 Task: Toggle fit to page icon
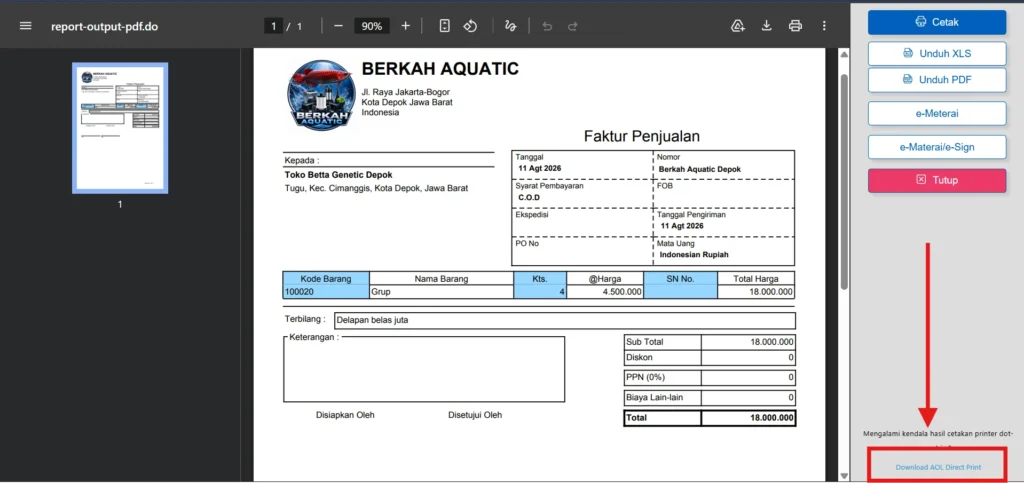[x=445, y=26]
